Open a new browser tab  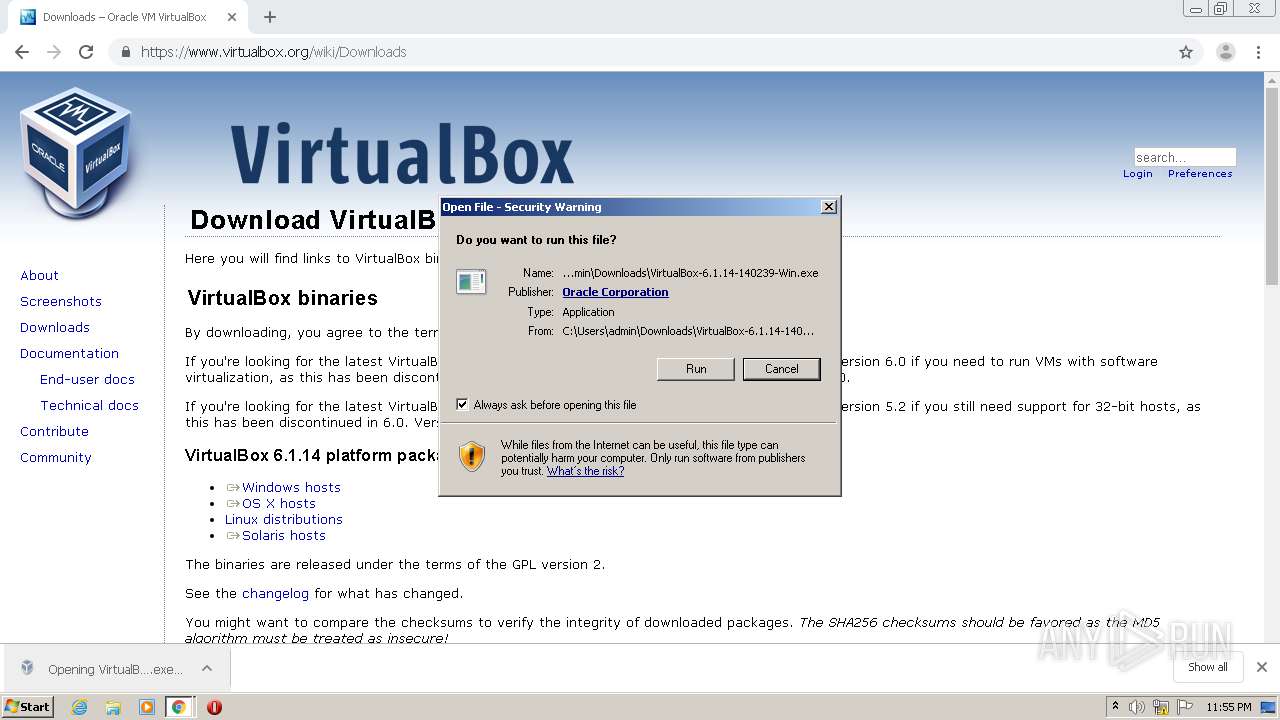[x=270, y=17]
